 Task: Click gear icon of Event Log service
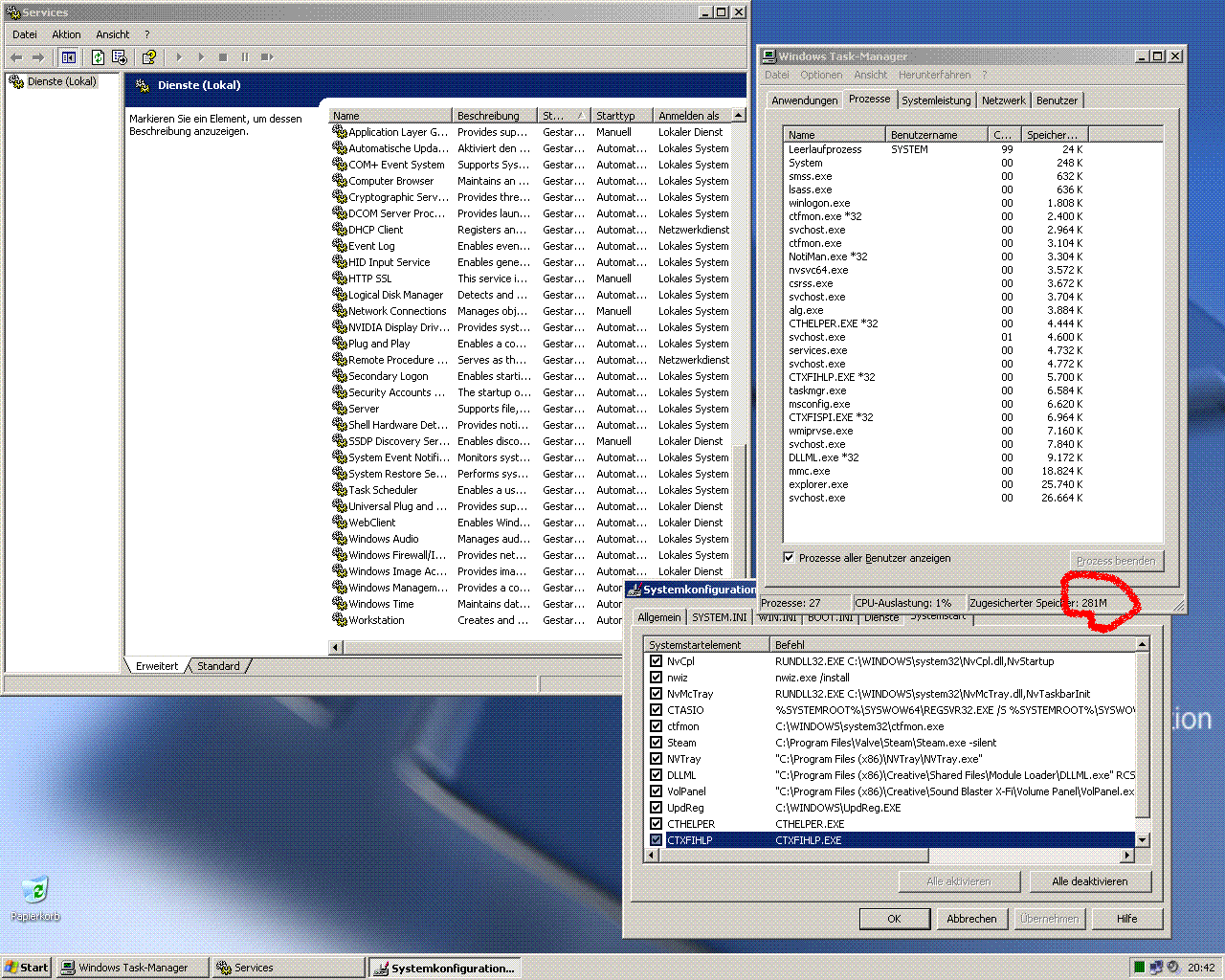pyautogui.click(x=339, y=246)
